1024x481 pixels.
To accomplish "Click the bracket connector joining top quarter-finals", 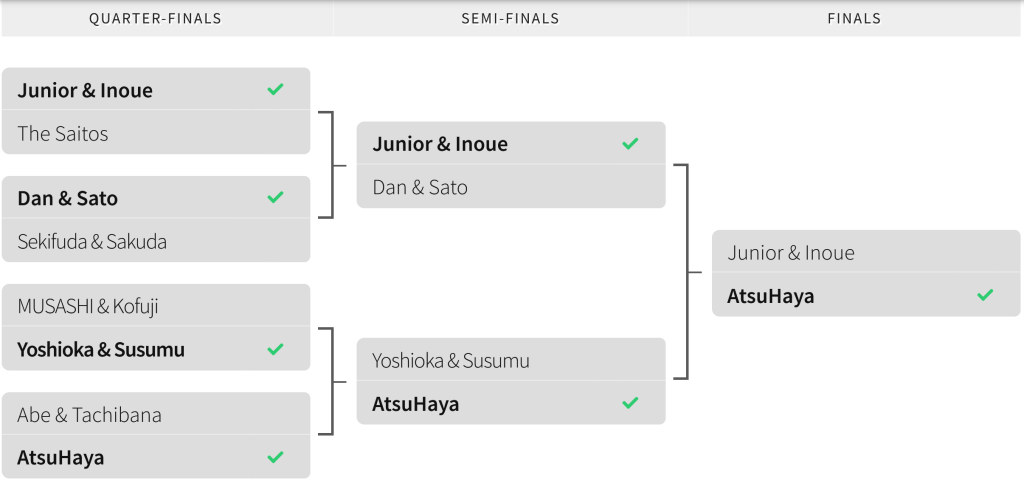I will (332, 165).
